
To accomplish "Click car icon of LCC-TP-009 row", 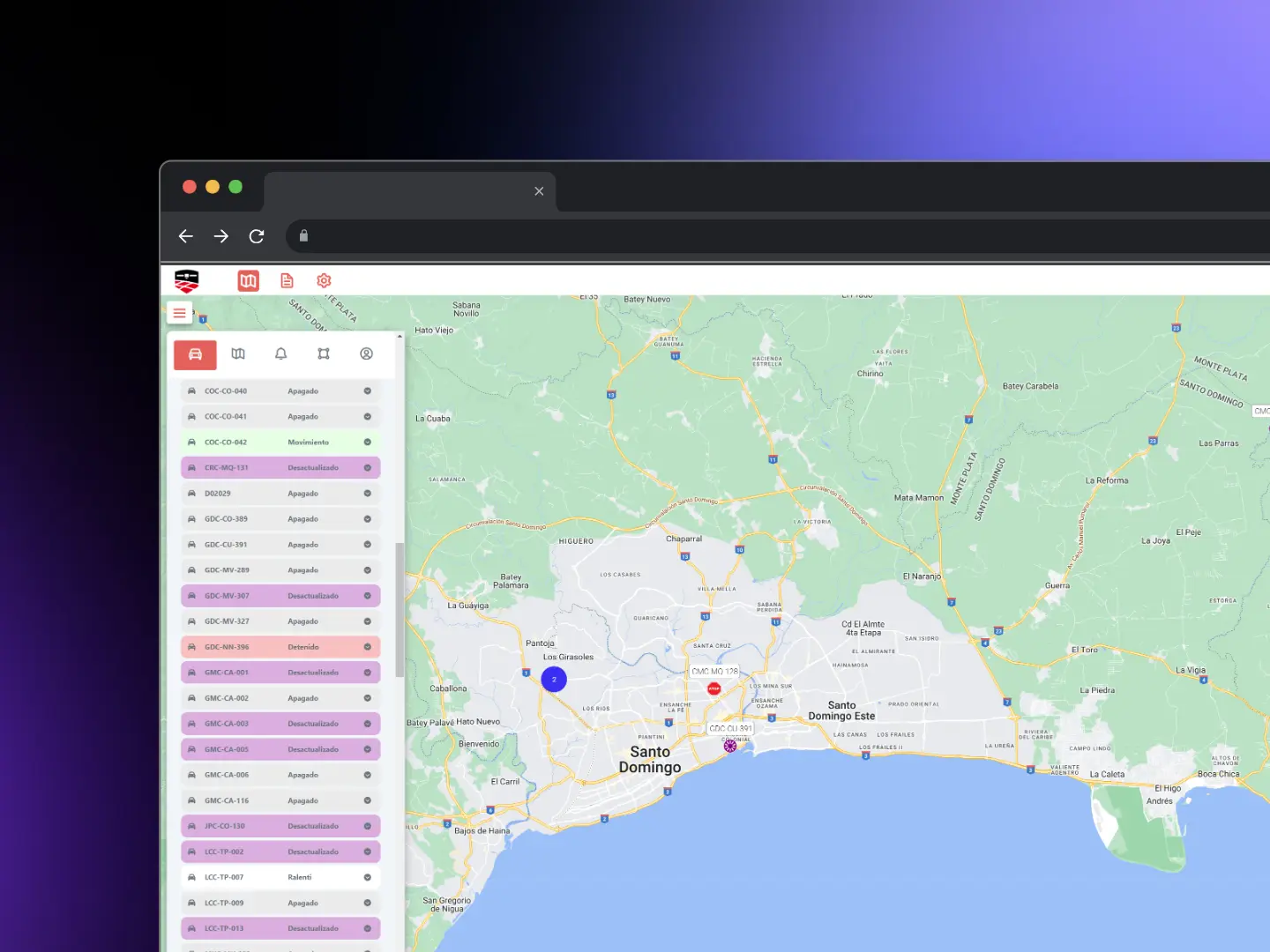I will point(191,903).
